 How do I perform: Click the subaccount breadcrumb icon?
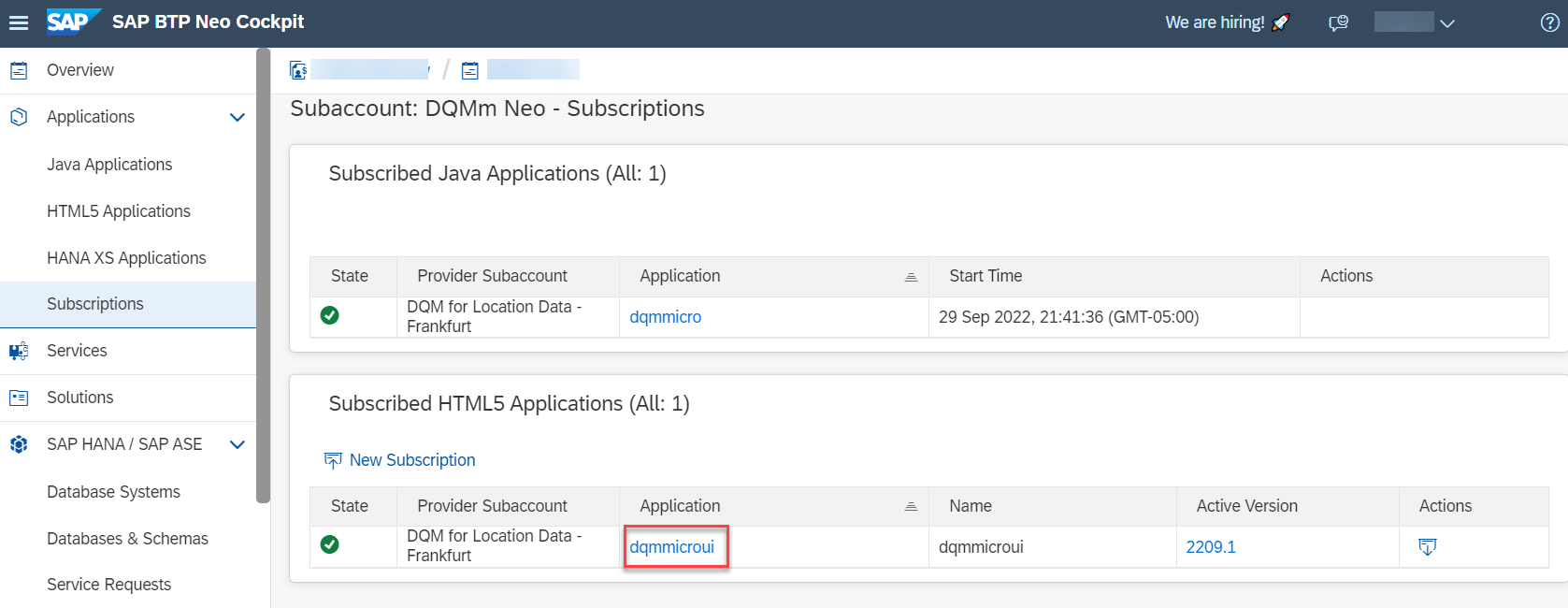470,70
